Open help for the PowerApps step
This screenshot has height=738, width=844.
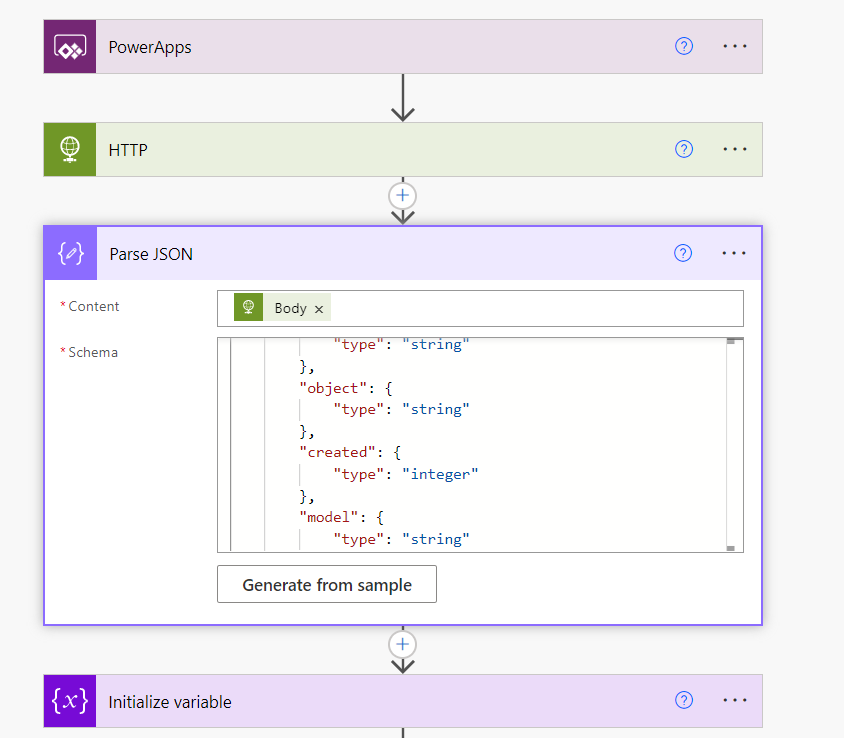click(x=684, y=46)
